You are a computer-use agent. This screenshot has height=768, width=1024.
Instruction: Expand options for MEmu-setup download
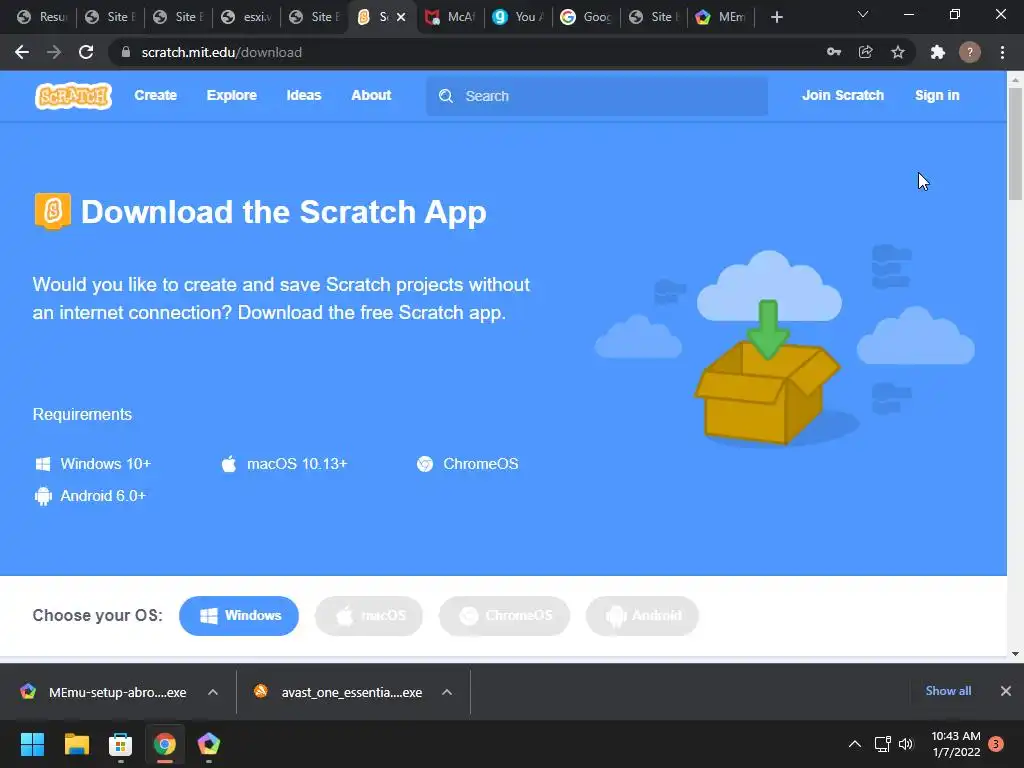pos(213,692)
